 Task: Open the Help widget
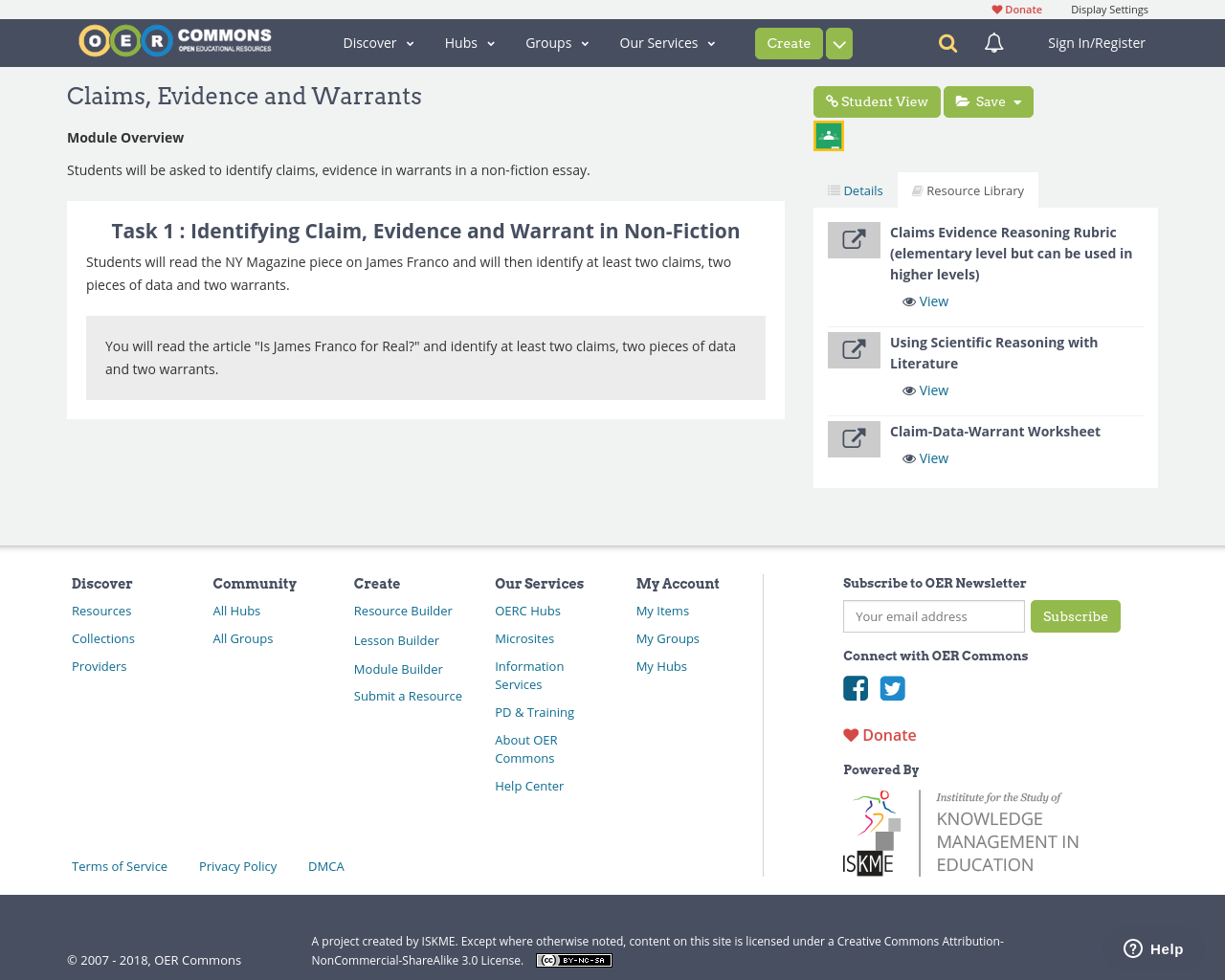point(1153,948)
